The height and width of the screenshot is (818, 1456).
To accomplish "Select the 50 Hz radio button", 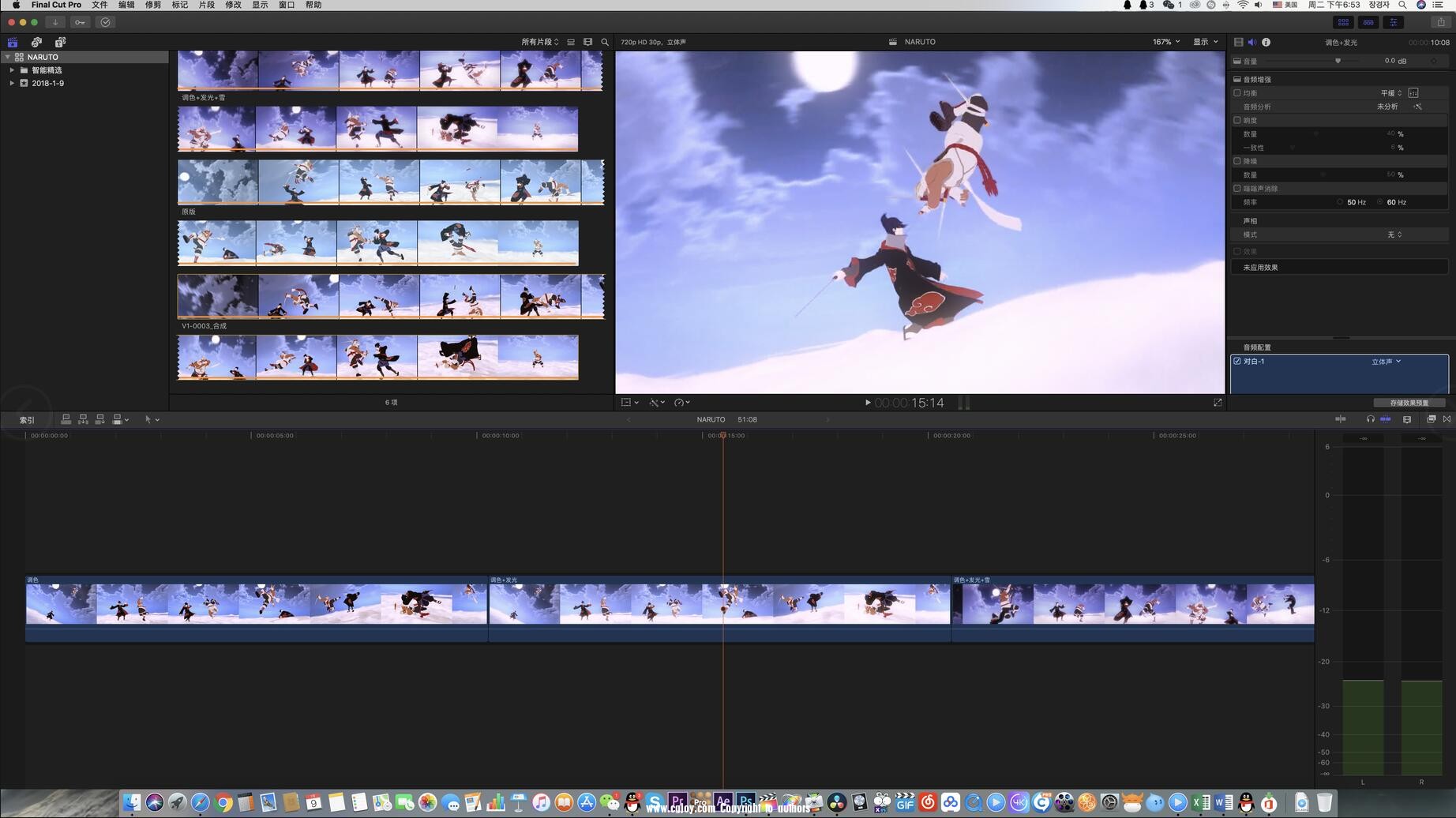I will 1340,202.
